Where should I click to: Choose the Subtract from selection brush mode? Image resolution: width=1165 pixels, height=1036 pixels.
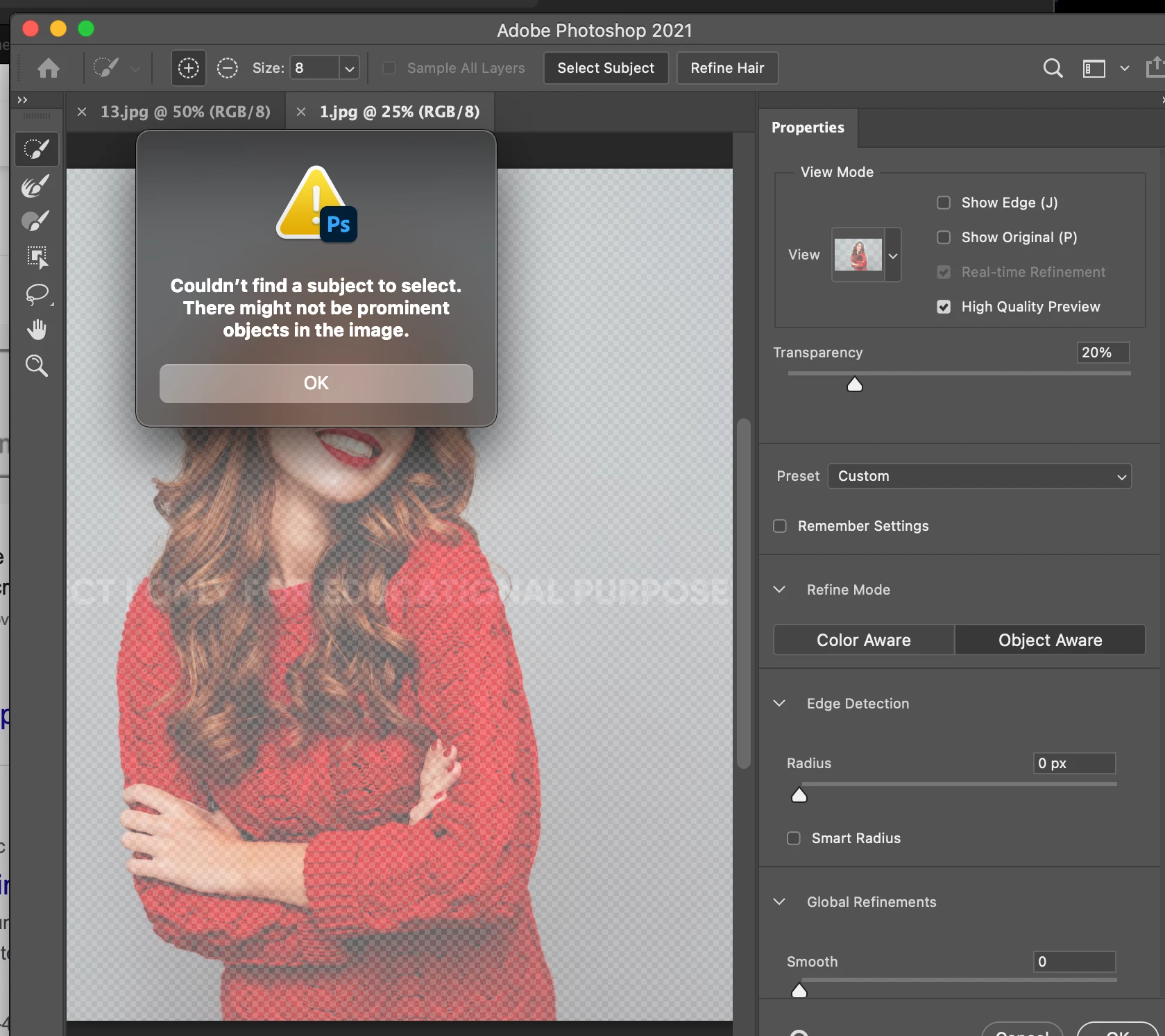click(228, 68)
